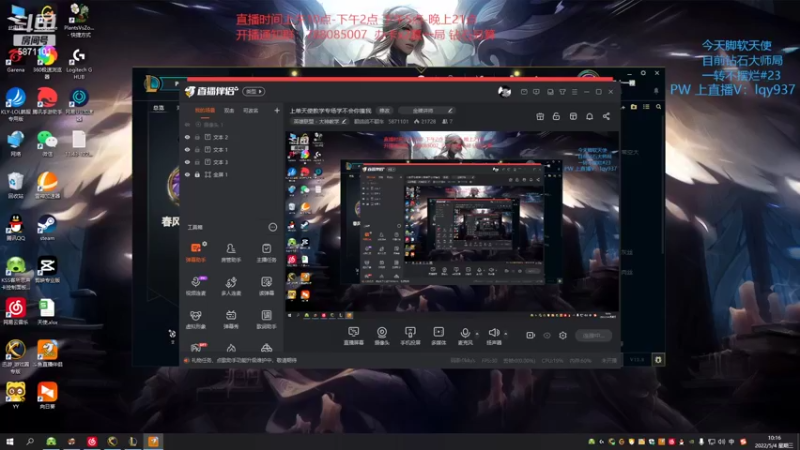Click the gift box icon above preview
Image resolution: width=800 pixels, height=450 pixels.
point(540,116)
